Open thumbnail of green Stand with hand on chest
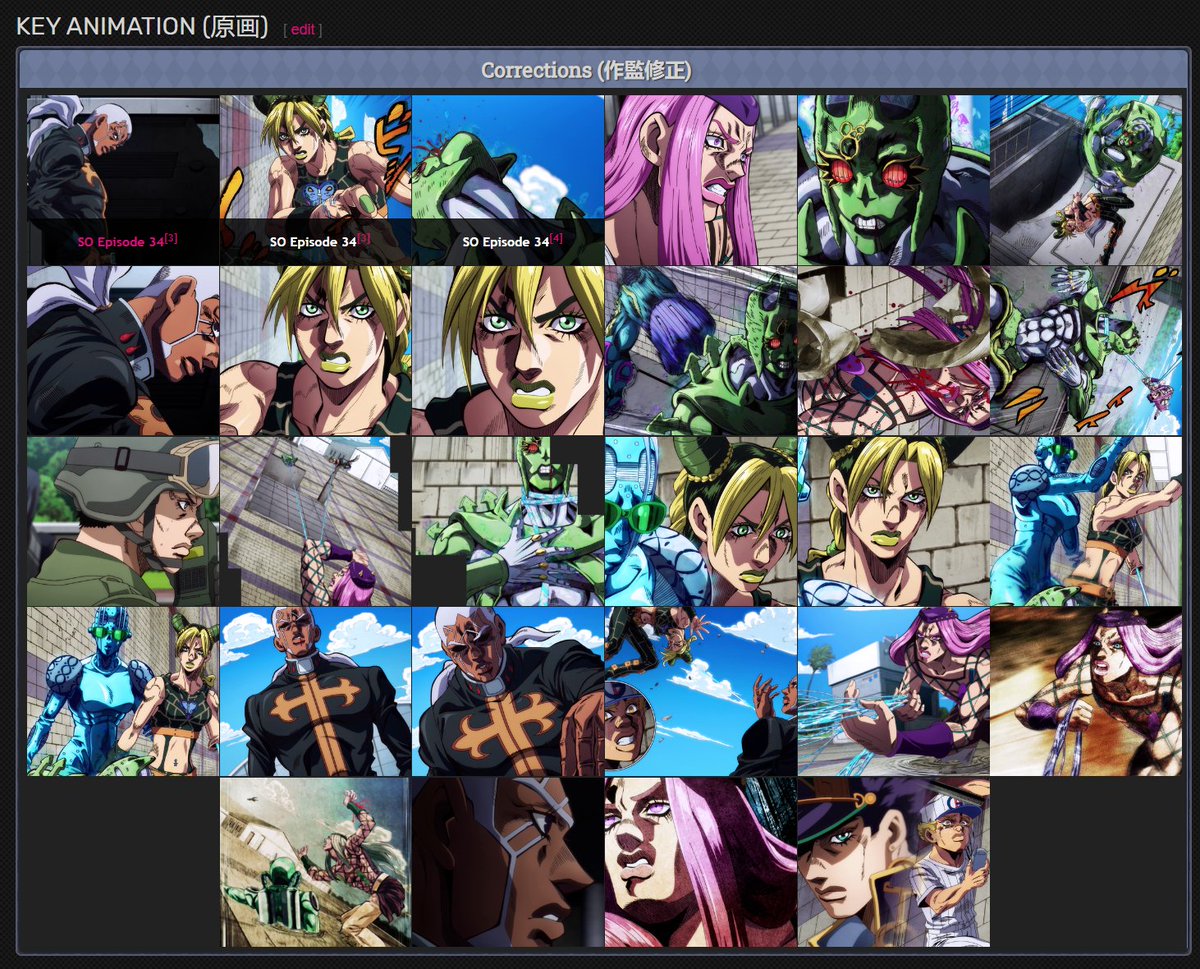The image size is (1200, 969). point(508,521)
